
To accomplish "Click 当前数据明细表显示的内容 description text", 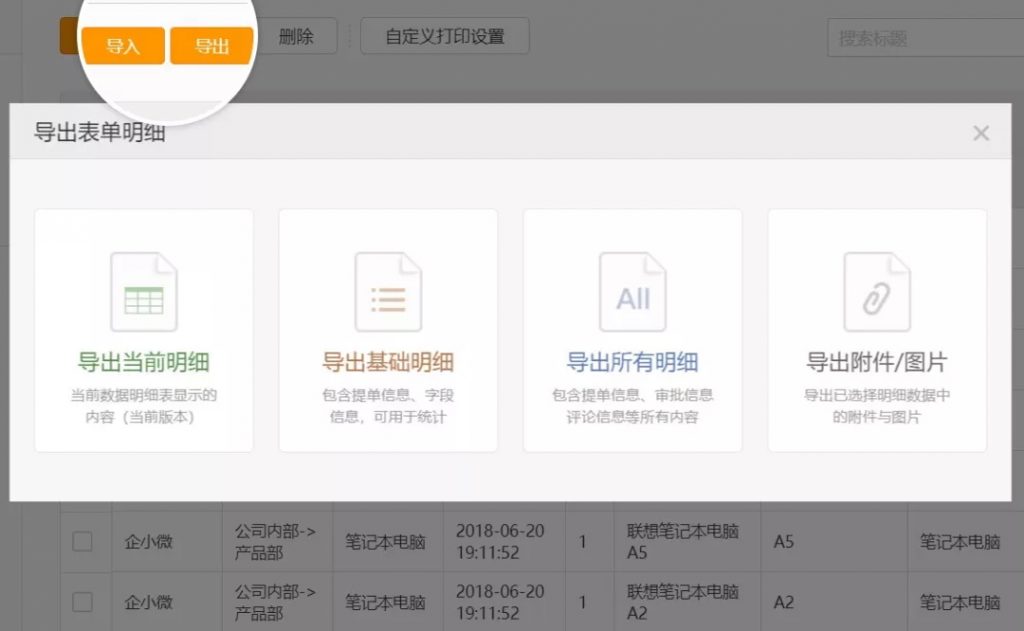I will 143,405.
